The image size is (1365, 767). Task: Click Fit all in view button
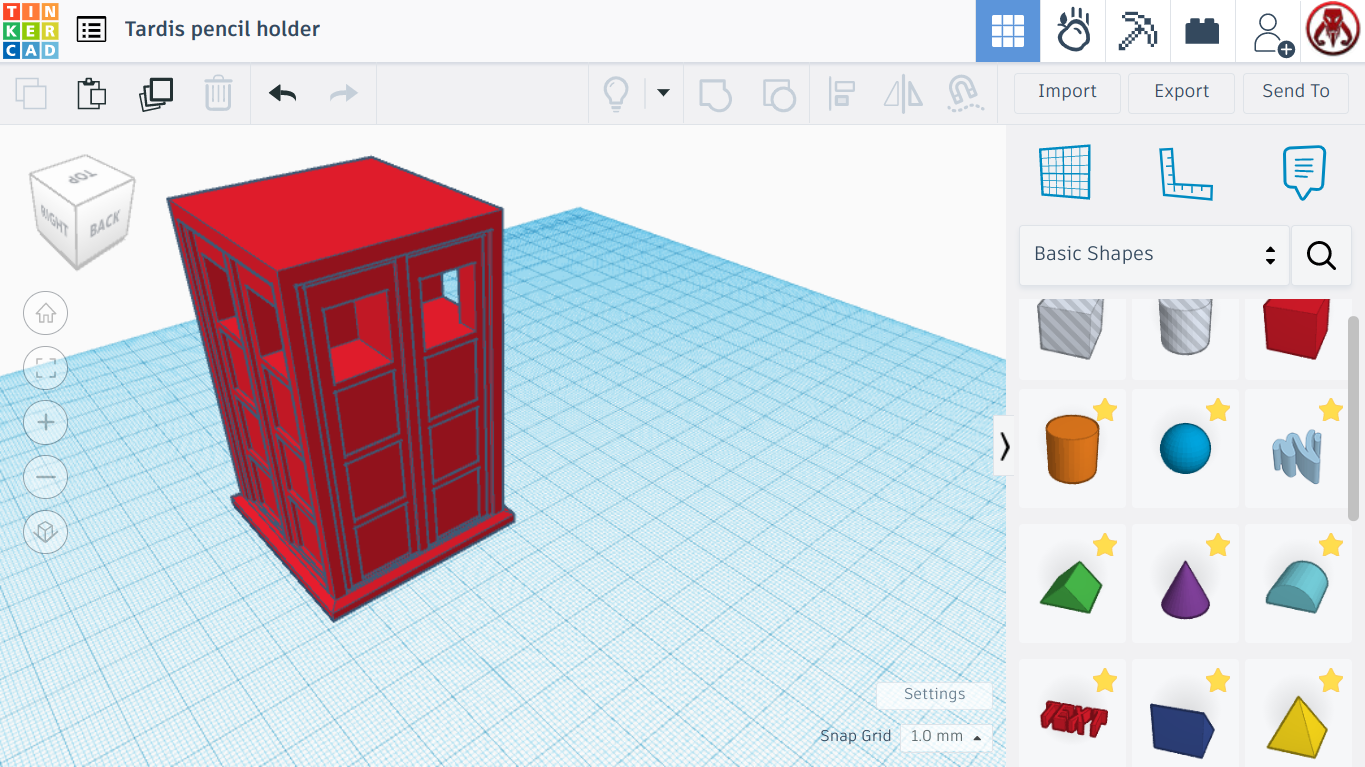pos(45,368)
